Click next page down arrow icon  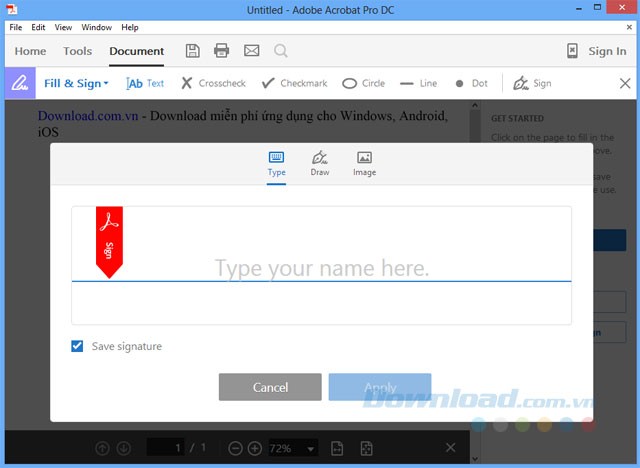pyautogui.click(x=124, y=448)
